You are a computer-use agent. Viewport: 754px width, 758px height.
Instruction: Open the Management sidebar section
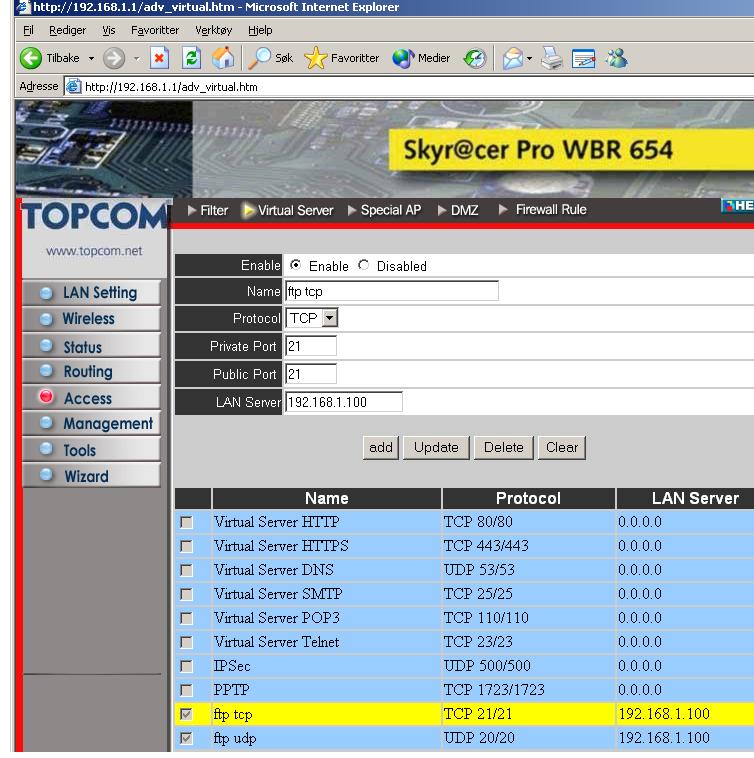coord(91,423)
